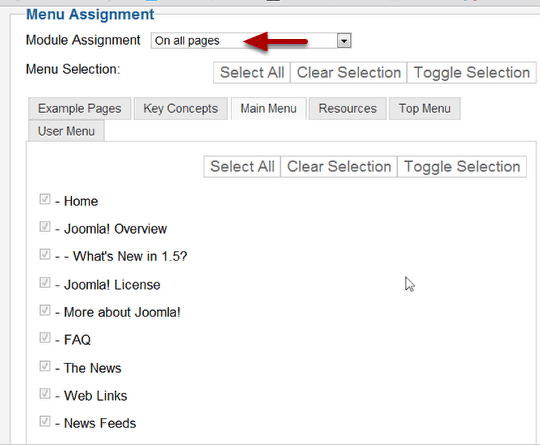
Task: Click the upper Clear Selection button
Action: (x=349, y=73)
